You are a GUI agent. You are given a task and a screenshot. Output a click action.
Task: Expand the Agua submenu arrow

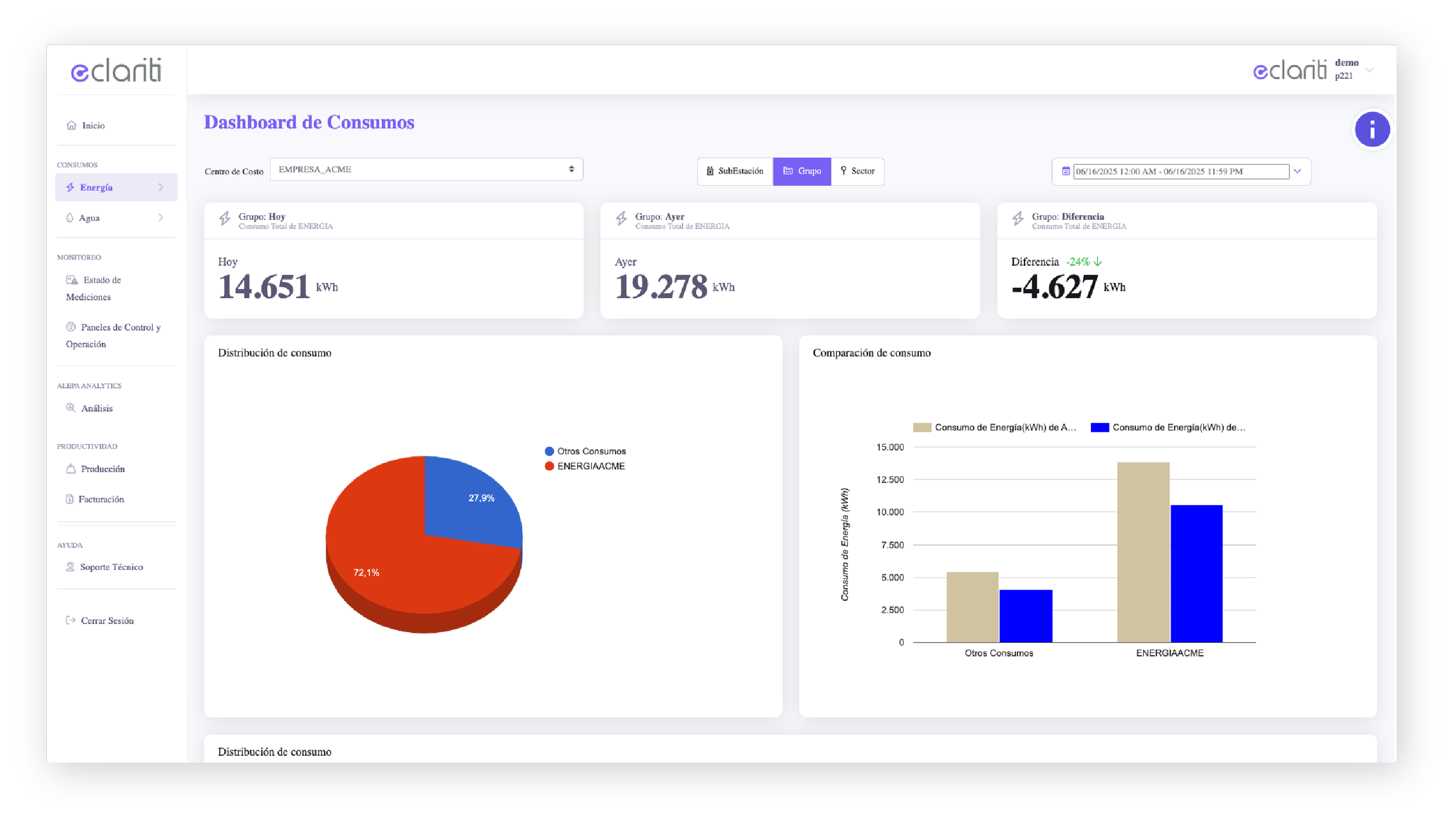pos(161,218)
